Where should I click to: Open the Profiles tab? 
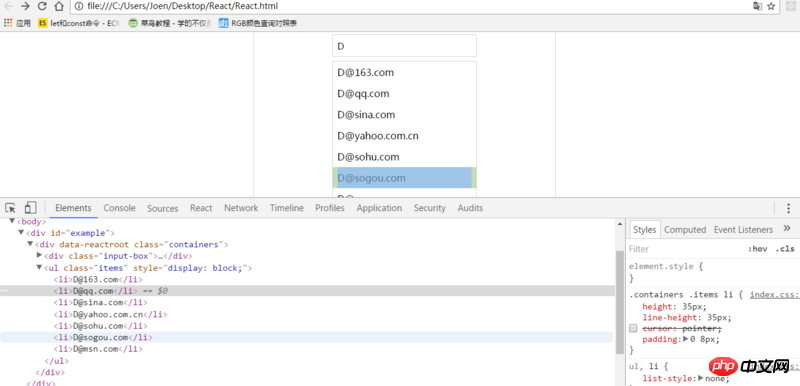330,208
